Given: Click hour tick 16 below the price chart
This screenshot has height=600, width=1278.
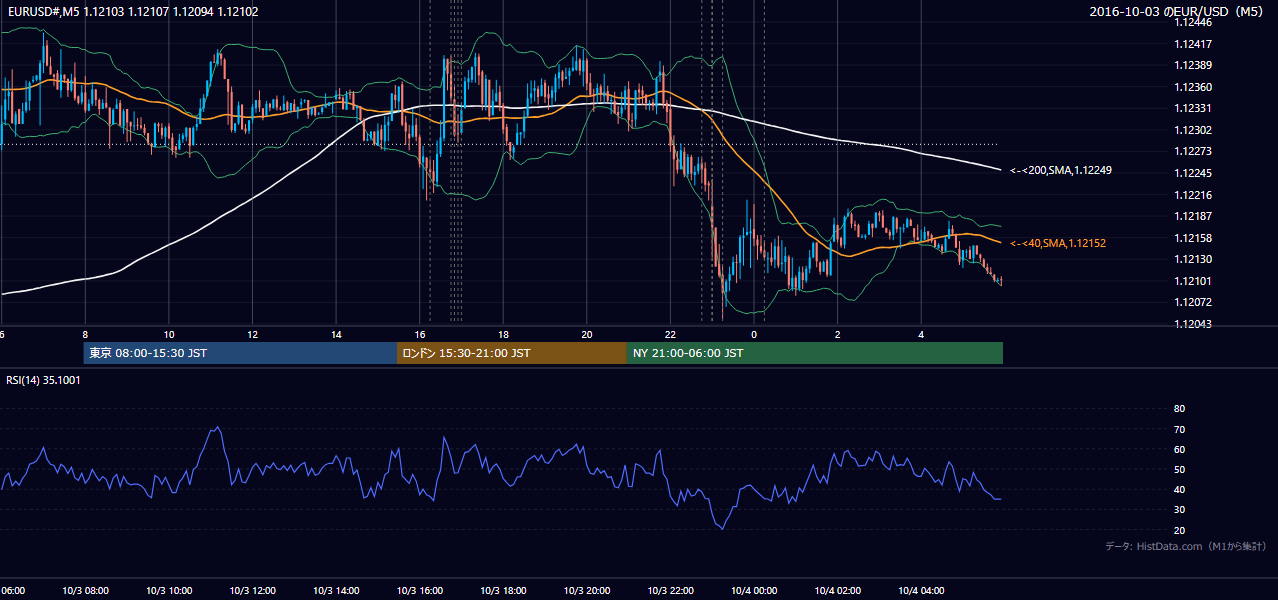Looking at the screenshot, I should tap(420, 335).
